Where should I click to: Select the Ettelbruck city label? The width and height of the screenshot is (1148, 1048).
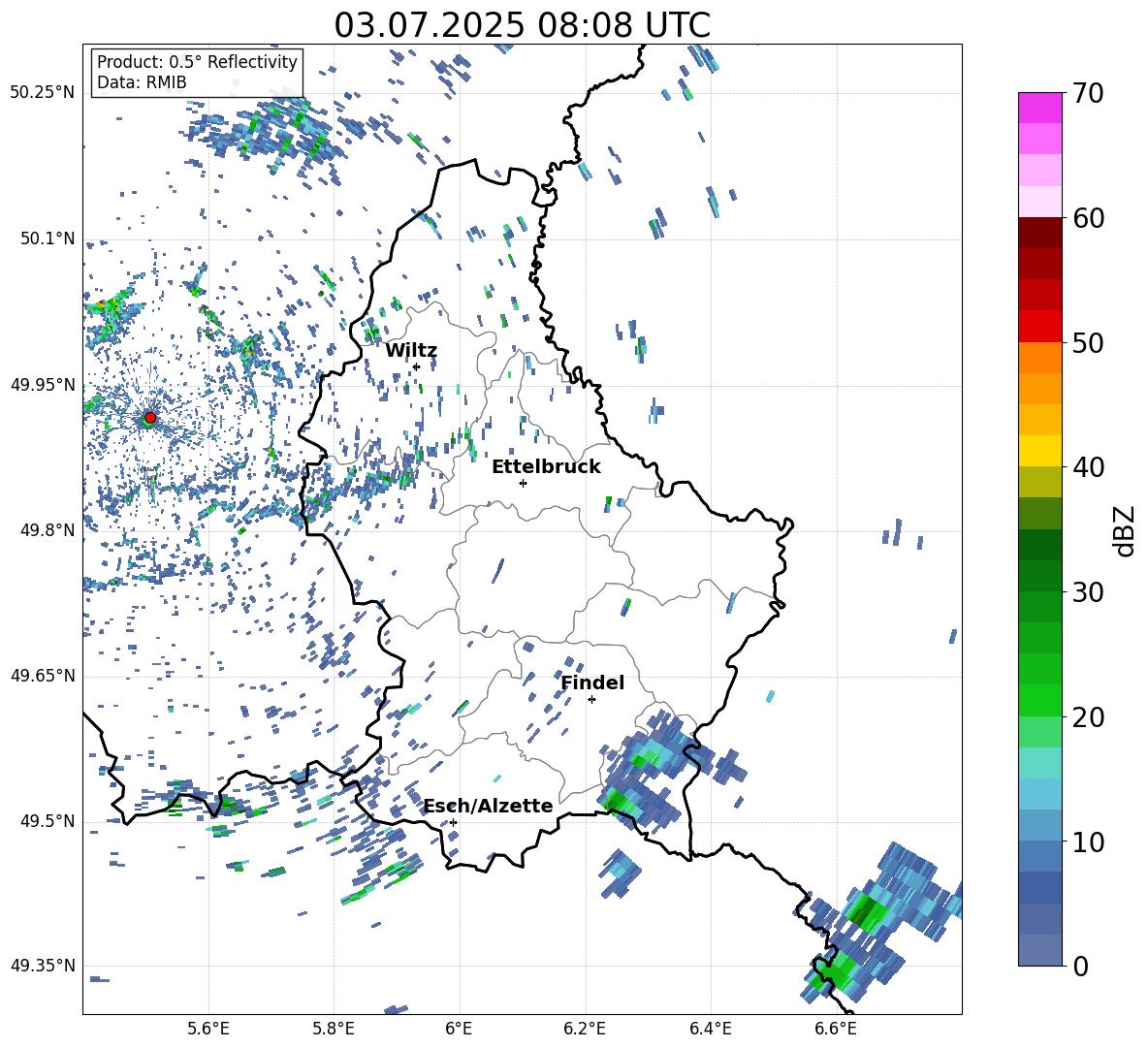pyautogui.click(x=546, y=467)
